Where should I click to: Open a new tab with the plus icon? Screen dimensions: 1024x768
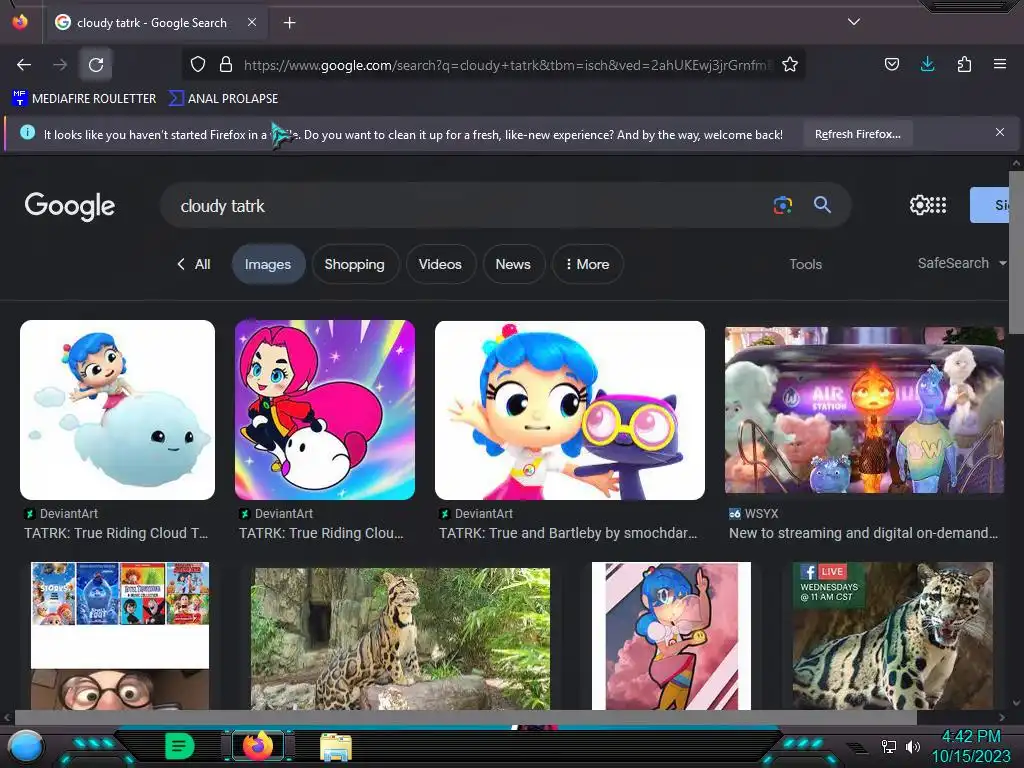tap(289, 23)
